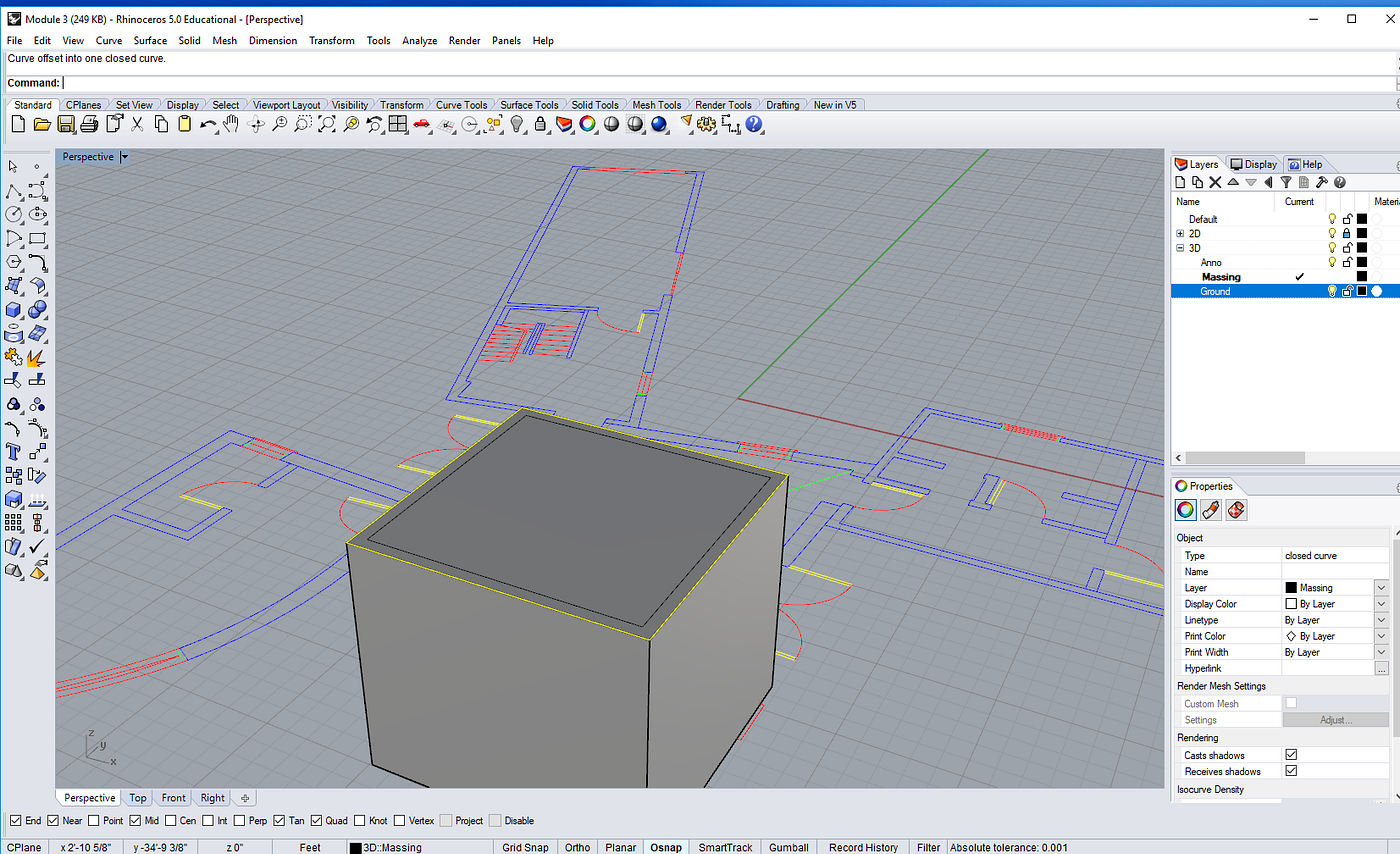The width and height of the screenshot is (1400, 854).
Task: Click the Text object tool
Action: coord(14,451)
